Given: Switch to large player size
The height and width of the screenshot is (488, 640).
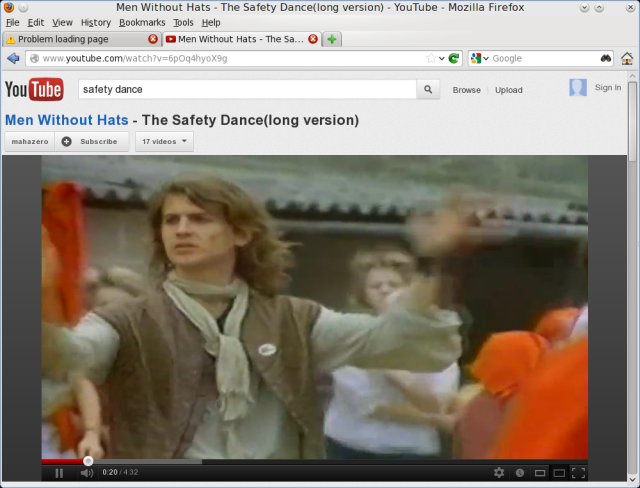Looking at the screenshot, I should 559,473.
